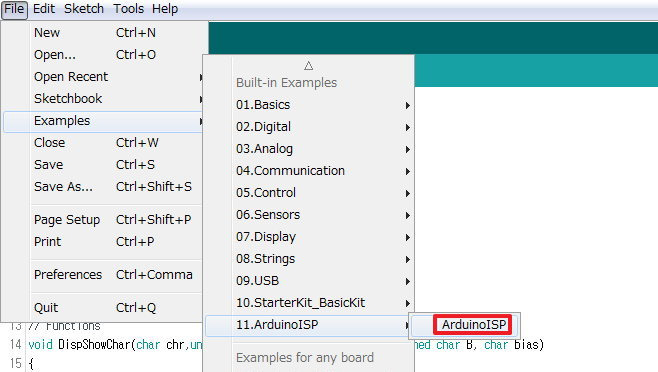Image resolution: width=658 pixels, height=372 pixels.
Task: Choose Close in the File menu
Action: tap(103, 143)
